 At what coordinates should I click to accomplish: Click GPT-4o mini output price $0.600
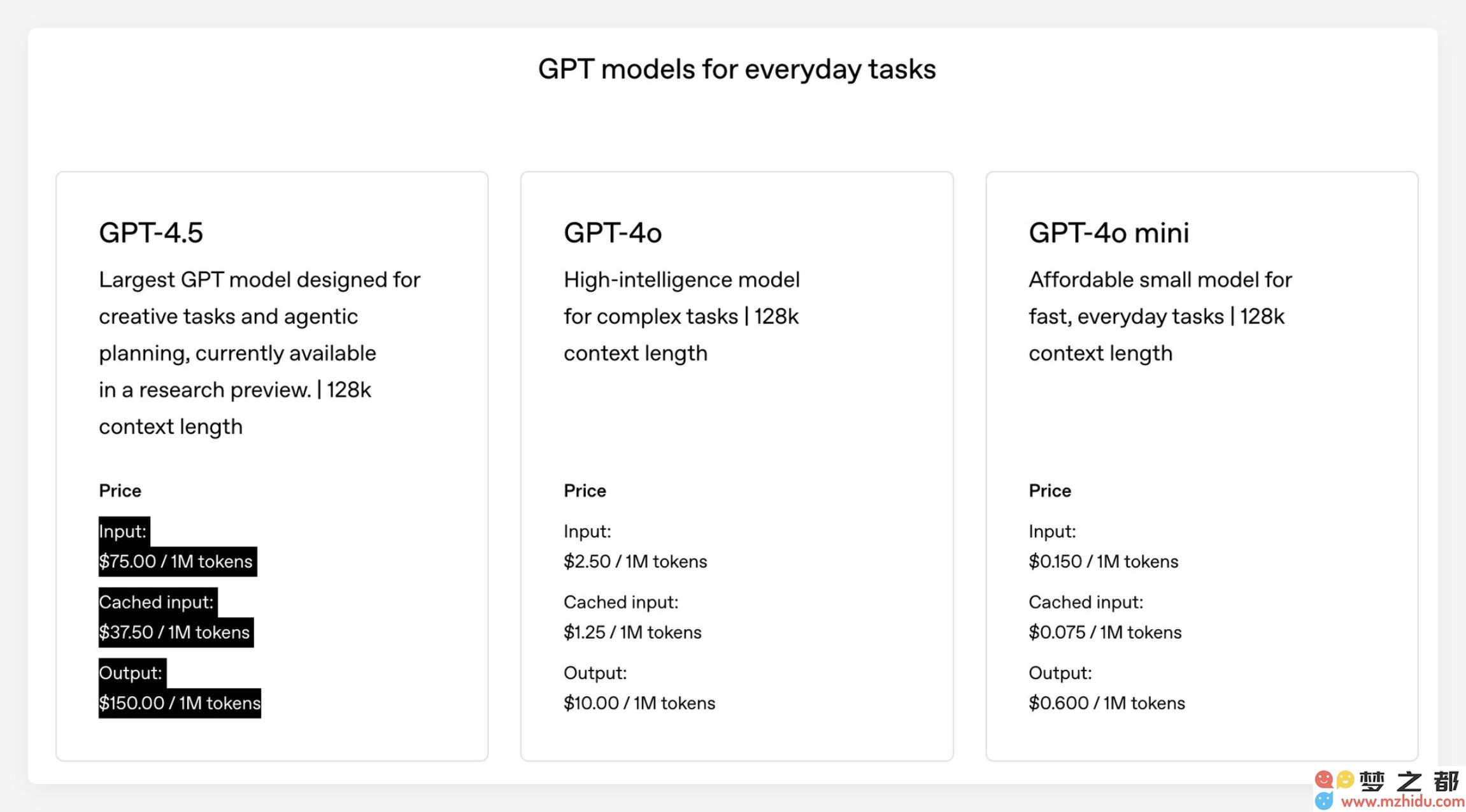coord(1107,702)
